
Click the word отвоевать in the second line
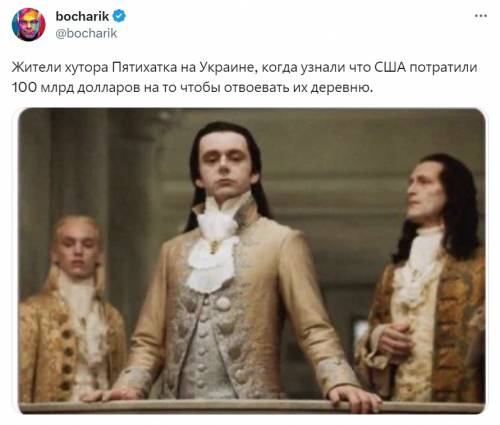tap(257, 88)
